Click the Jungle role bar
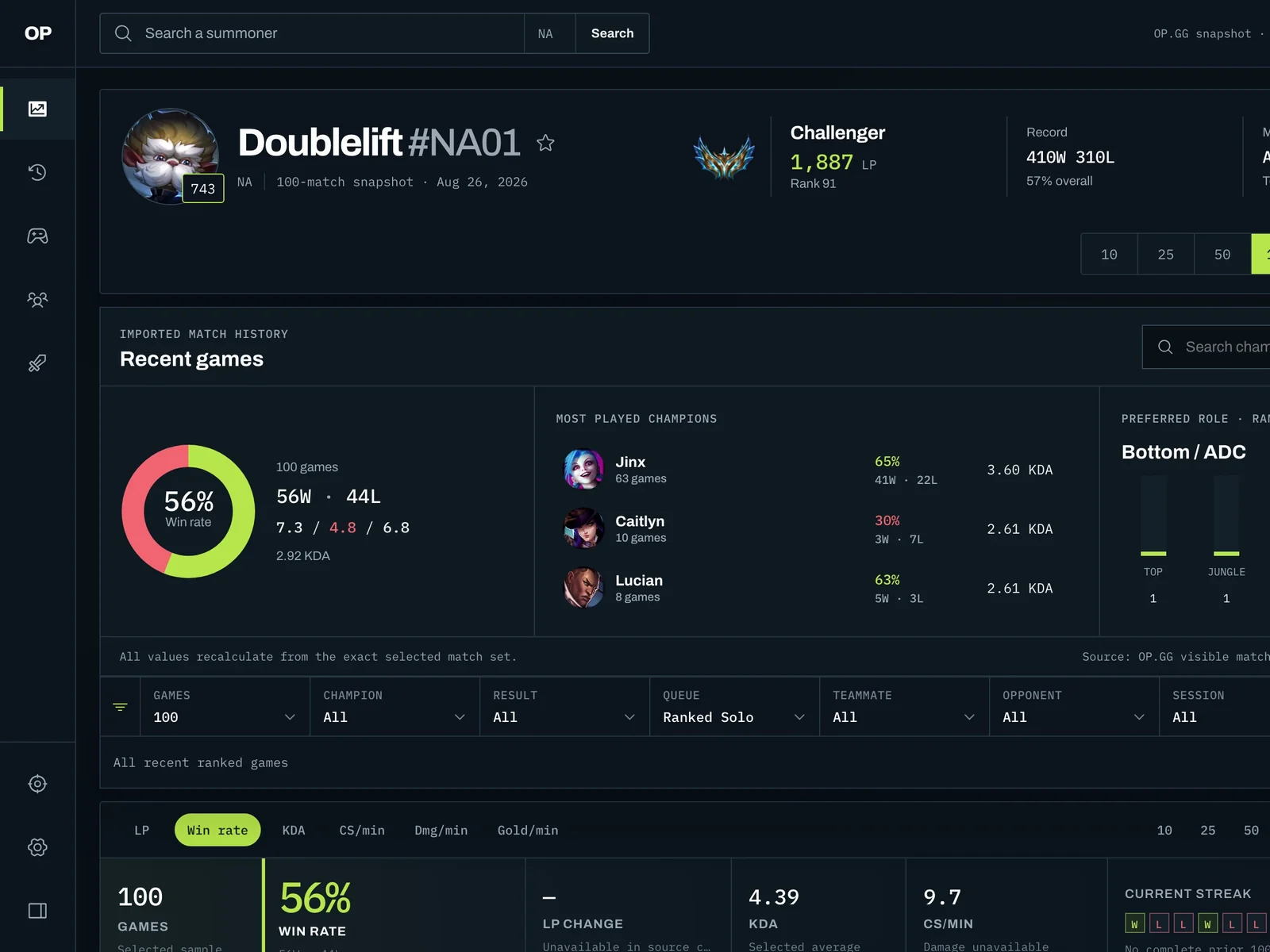 tap(1226, 516)
